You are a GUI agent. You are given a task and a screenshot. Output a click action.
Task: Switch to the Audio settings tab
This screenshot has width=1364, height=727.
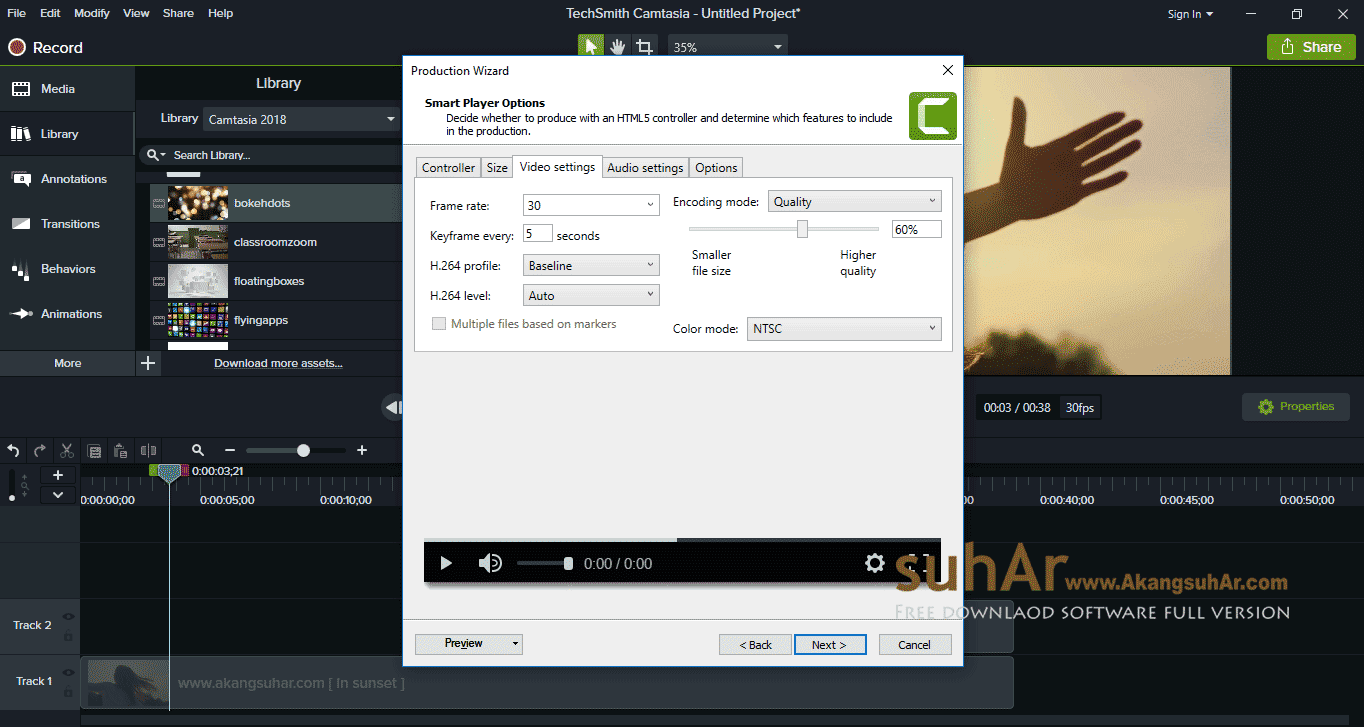click(646, 168)
